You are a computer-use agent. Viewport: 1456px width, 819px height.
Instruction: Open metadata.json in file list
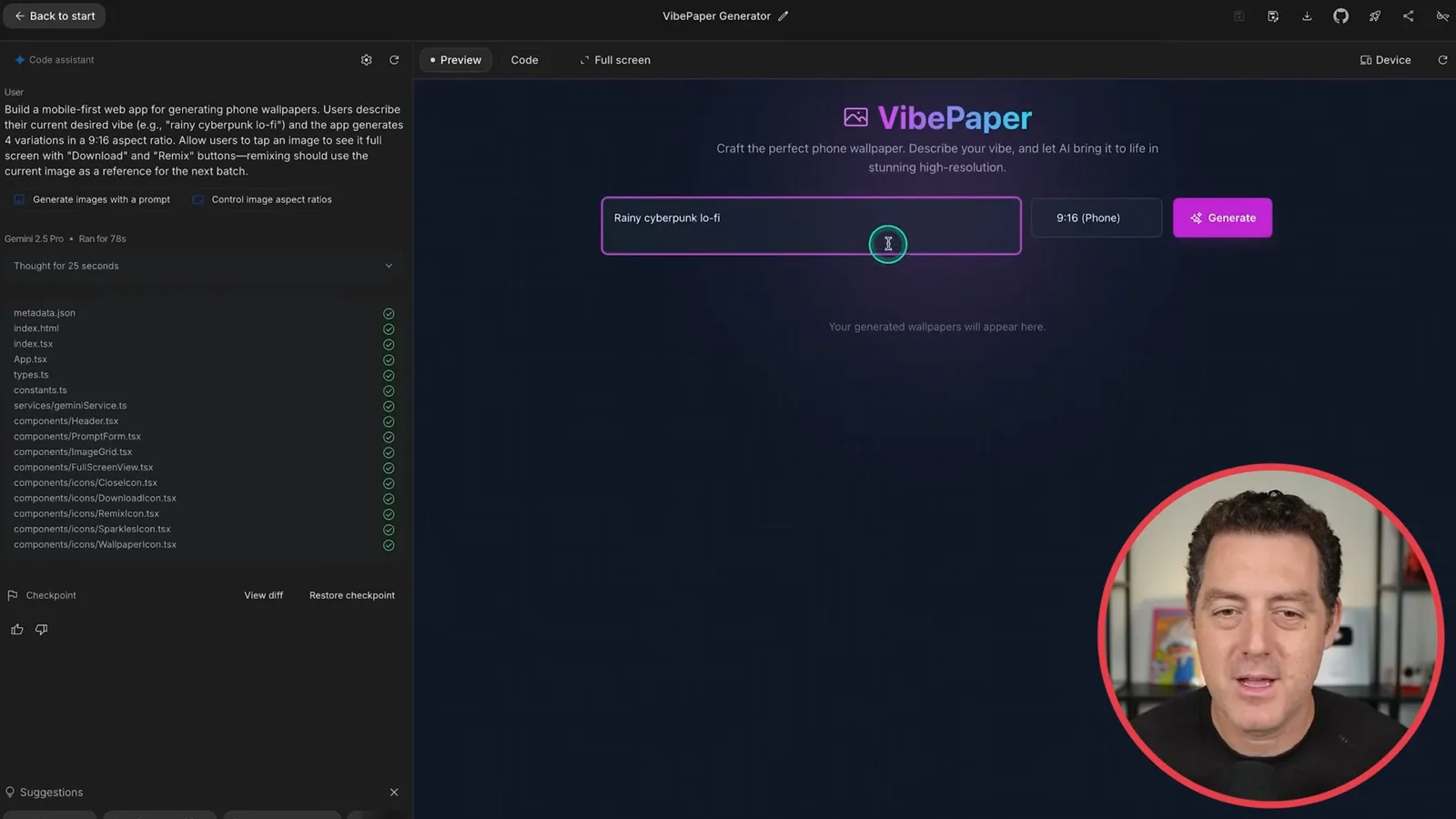point(45,313)
